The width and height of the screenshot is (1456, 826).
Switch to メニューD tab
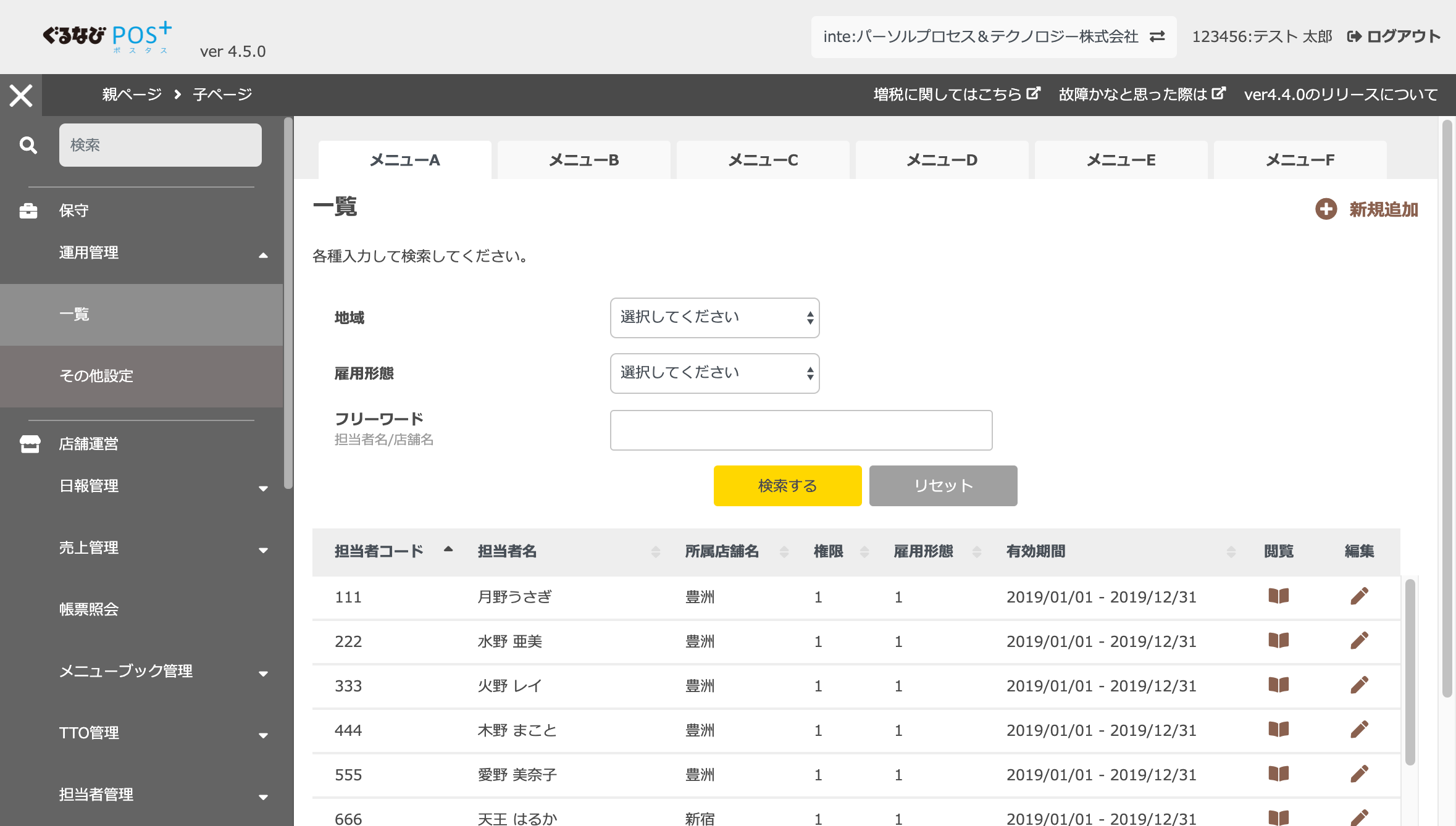click(942, 160)
